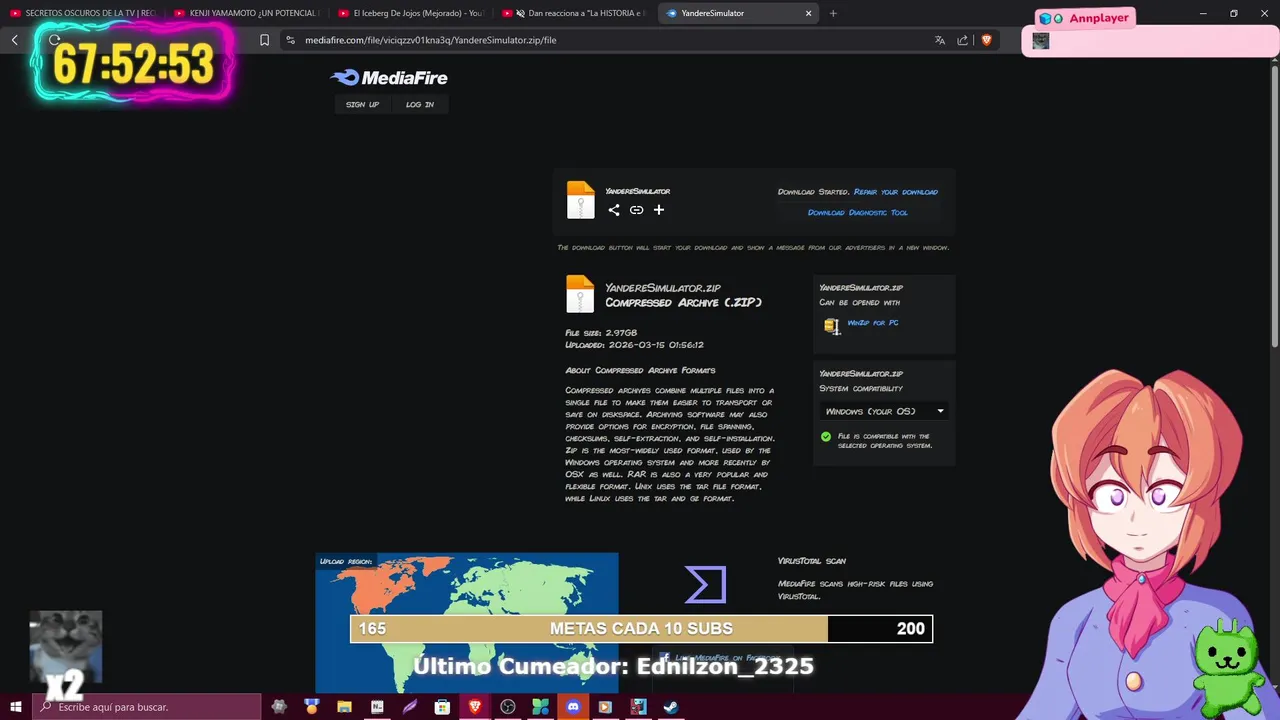The image size is (1280, 720).
Task: Open Brave Shields lion icon
Action: pyautogui.click(x=986, y=40)
